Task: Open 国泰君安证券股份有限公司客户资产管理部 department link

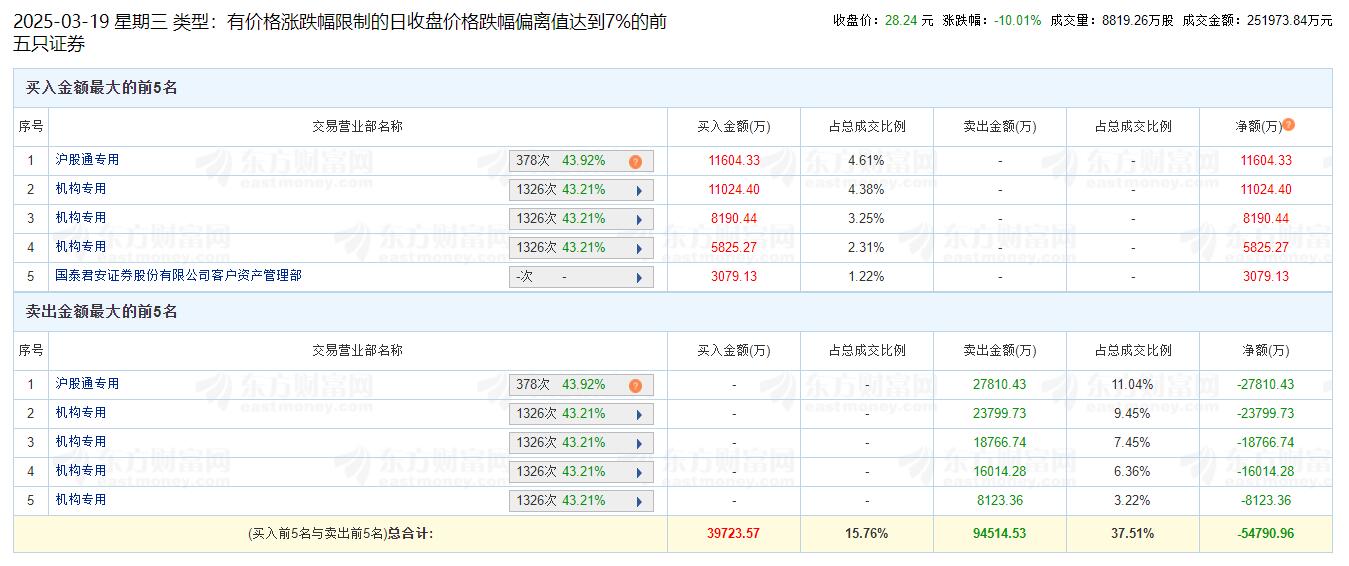Action: [x=178, y=275]
